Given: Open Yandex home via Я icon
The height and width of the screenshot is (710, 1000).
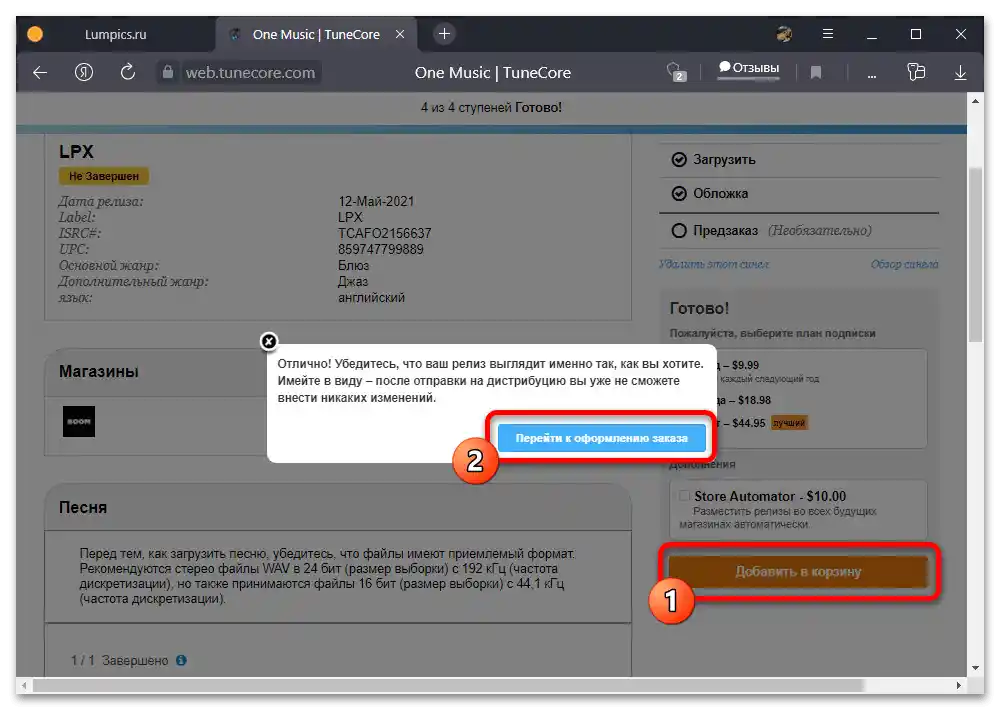Looking at the screenshot, I should click(x=84, y=72).
